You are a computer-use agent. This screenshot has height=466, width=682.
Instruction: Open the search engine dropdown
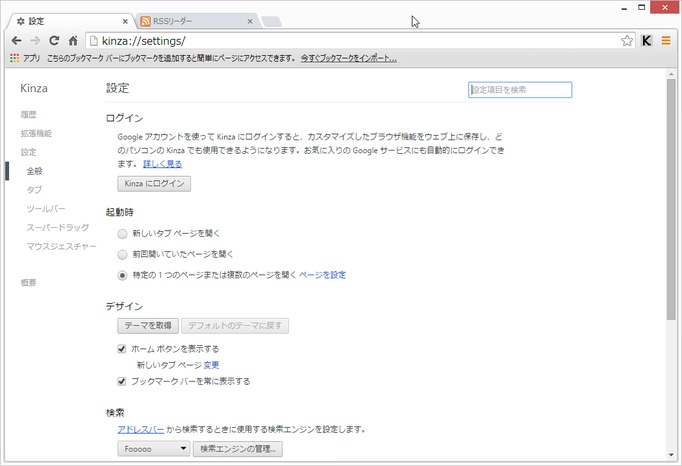pos(154,449)
